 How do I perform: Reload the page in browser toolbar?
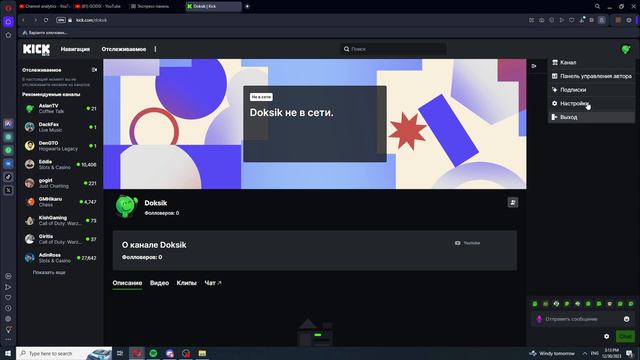tap(46, 20)
